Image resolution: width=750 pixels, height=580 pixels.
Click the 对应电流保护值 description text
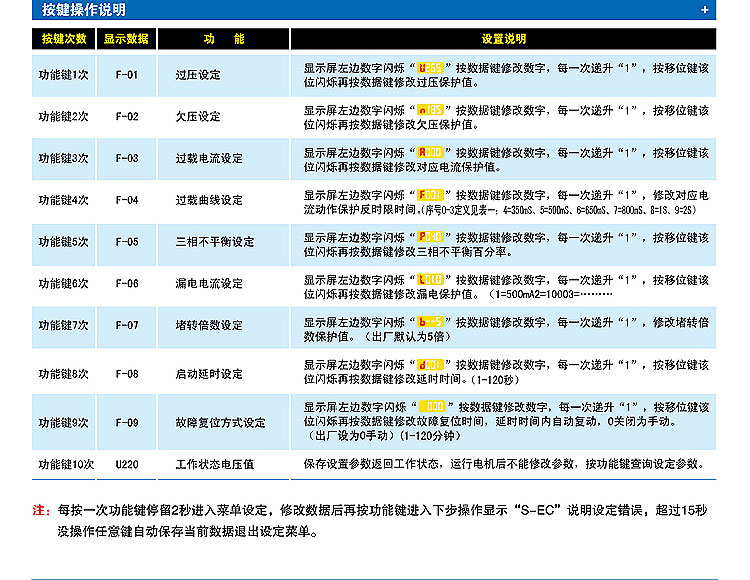point(456,167)
